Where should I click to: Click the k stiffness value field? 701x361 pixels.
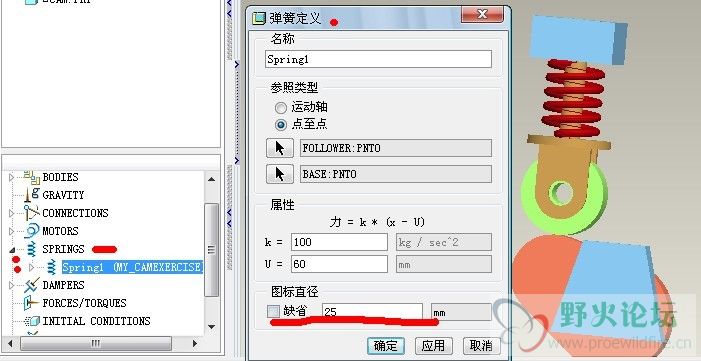pyautogui.click(x=339, y=242)
